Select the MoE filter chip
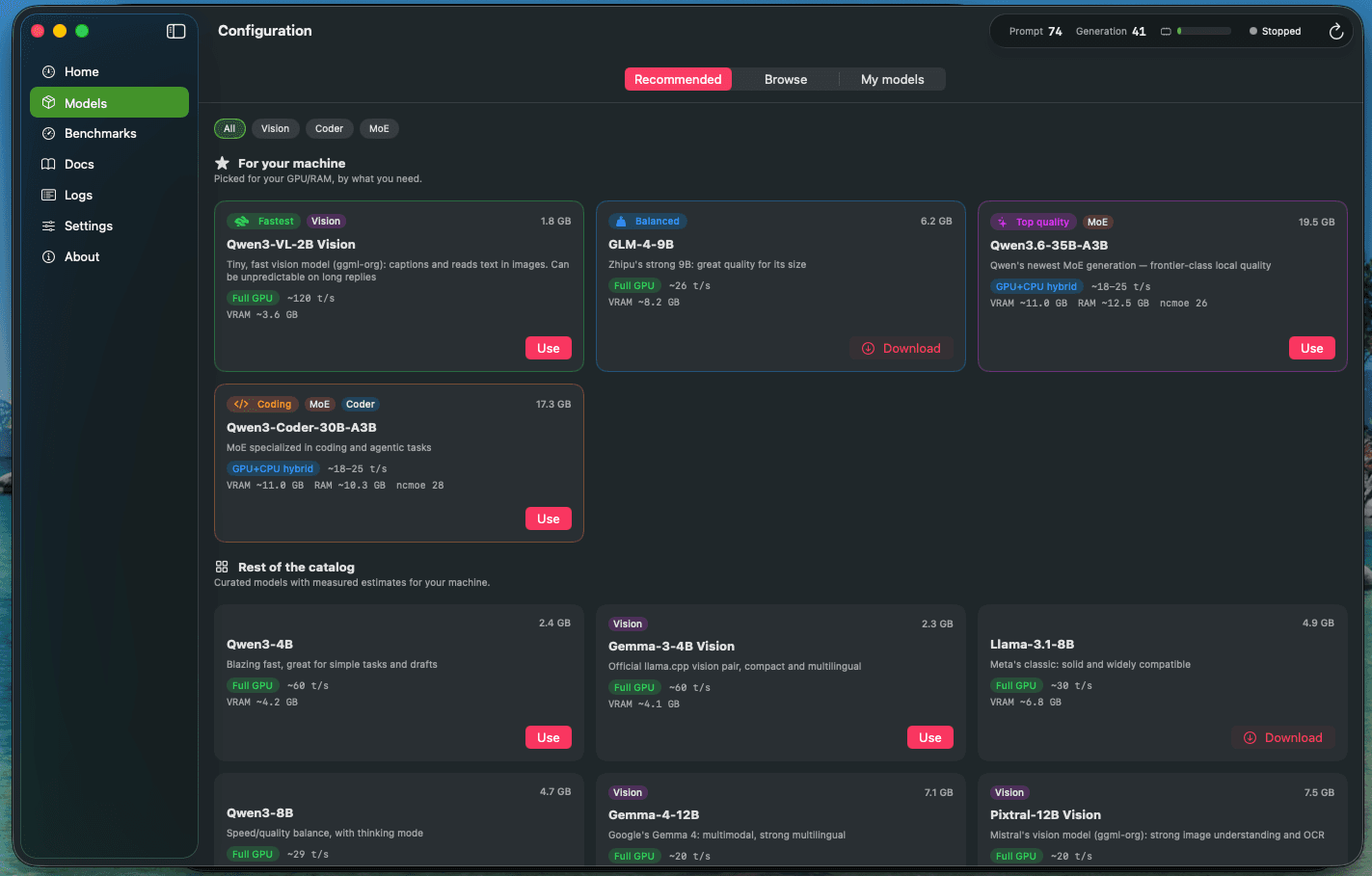 379,128
